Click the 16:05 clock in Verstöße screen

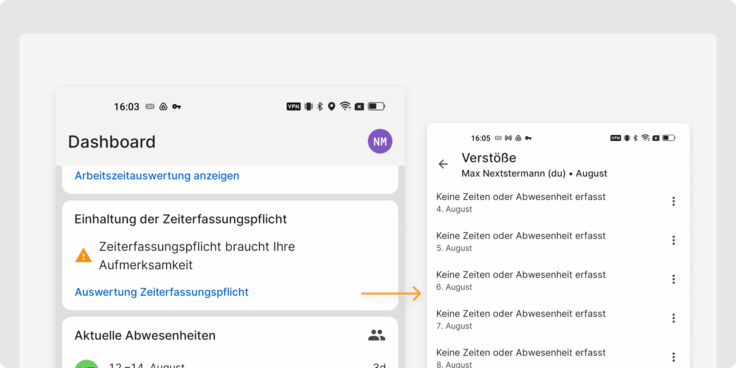[481, 138]
